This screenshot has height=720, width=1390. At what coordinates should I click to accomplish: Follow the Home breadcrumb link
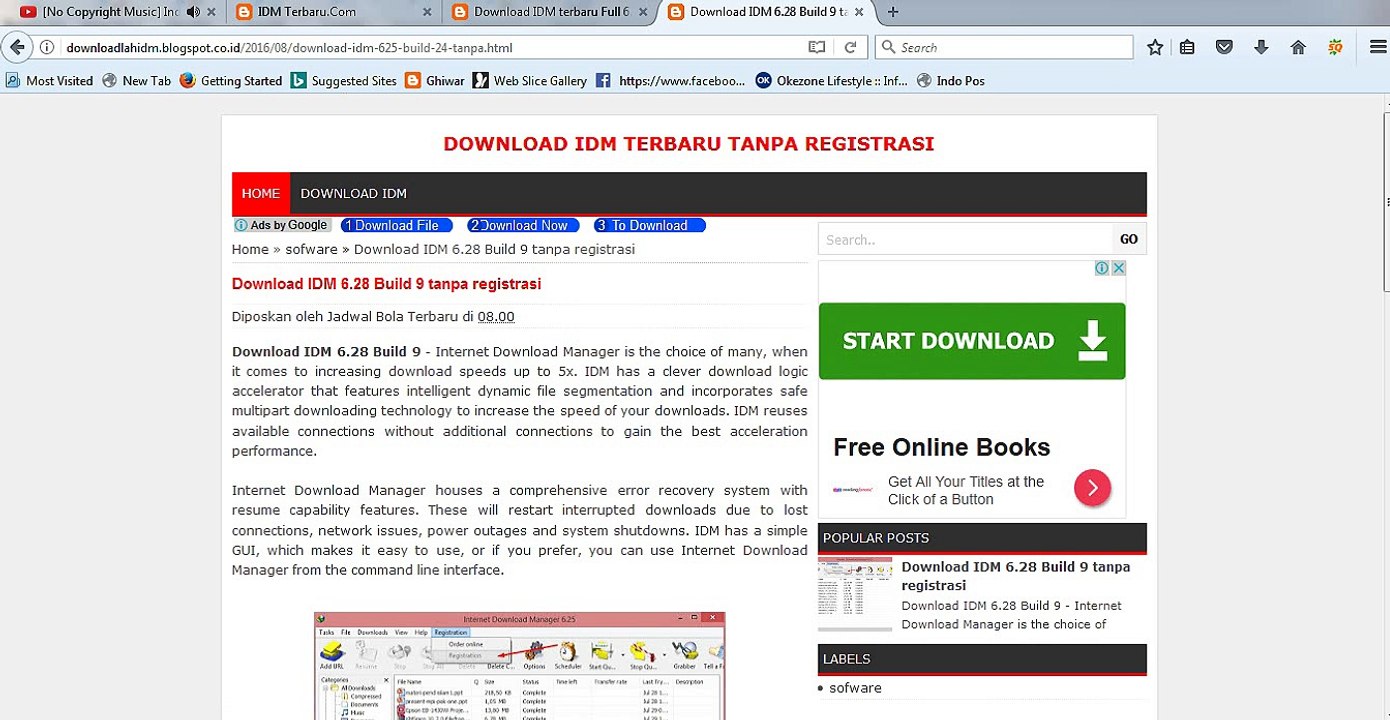(x=250, y=249)
